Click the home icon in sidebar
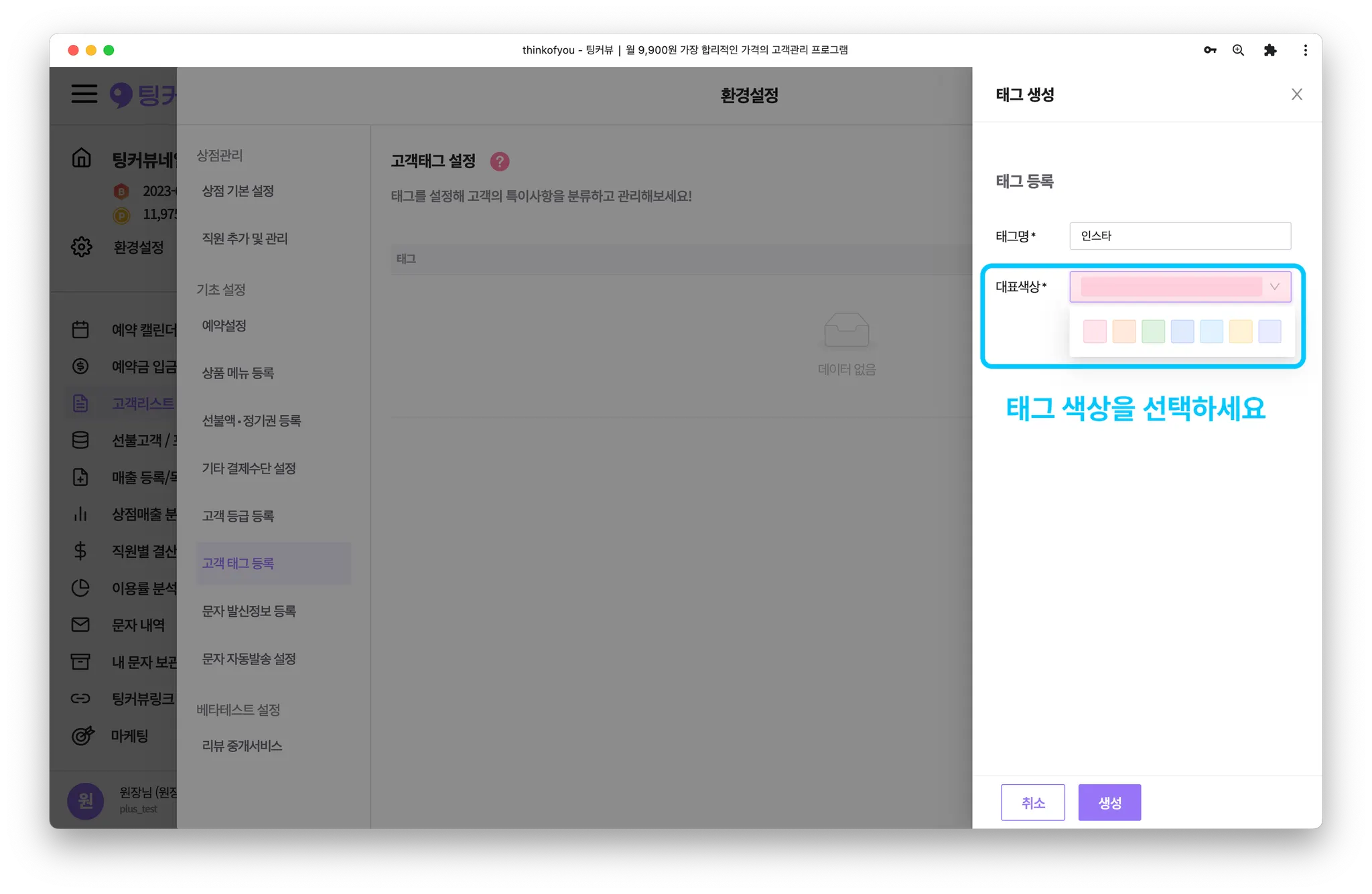Image resolution: width=1372 pixels, height=894 pixels. 81,158
